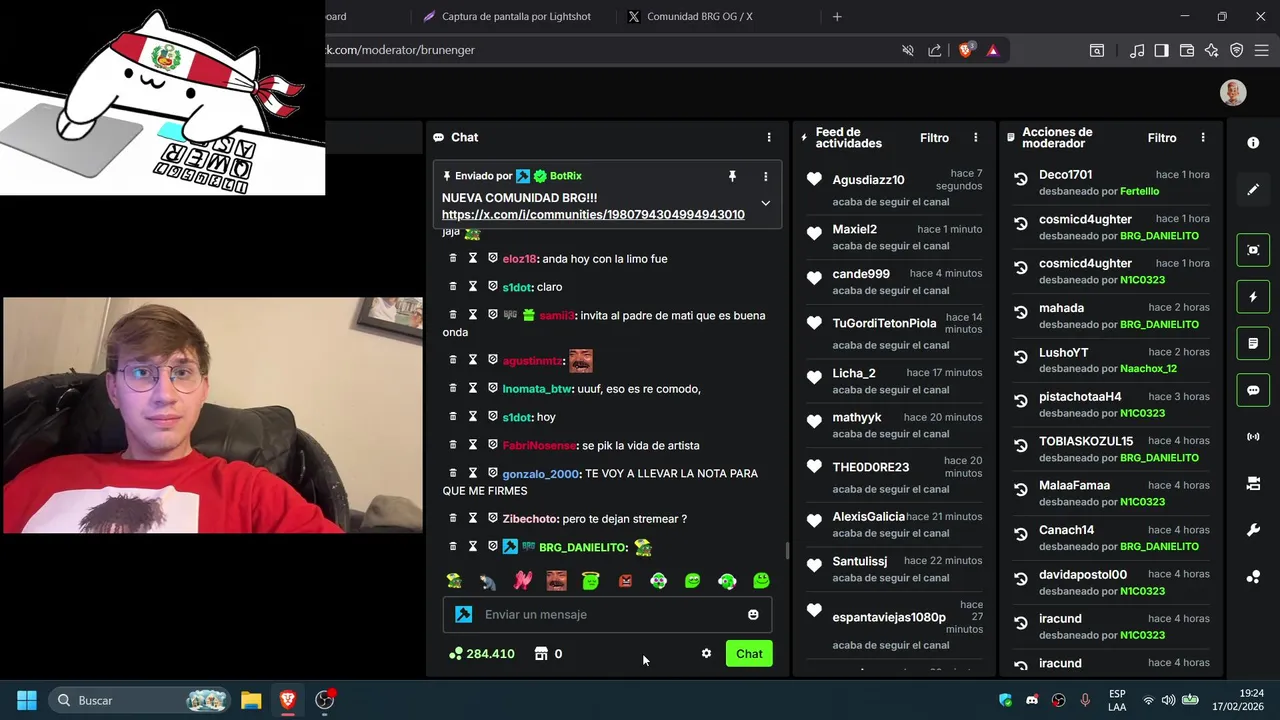Viewport: 1280px width, 720px height.
Task: Open the Brave hamburger main menu
Action: pos(1262,50)
